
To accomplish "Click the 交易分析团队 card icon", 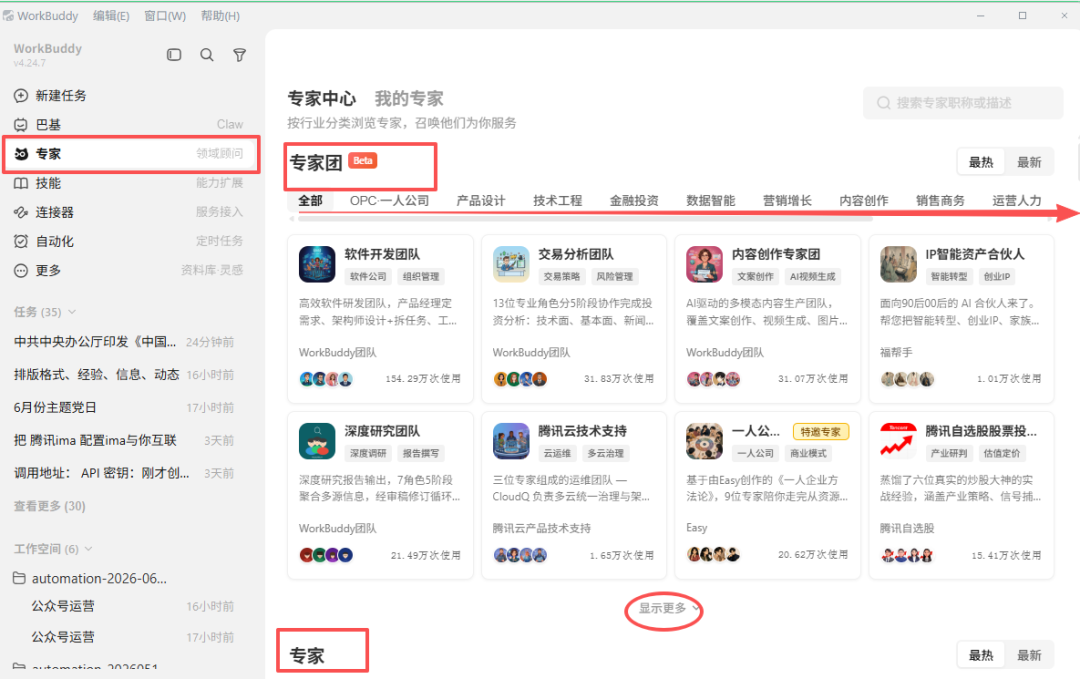I will [x=511, y=264].
